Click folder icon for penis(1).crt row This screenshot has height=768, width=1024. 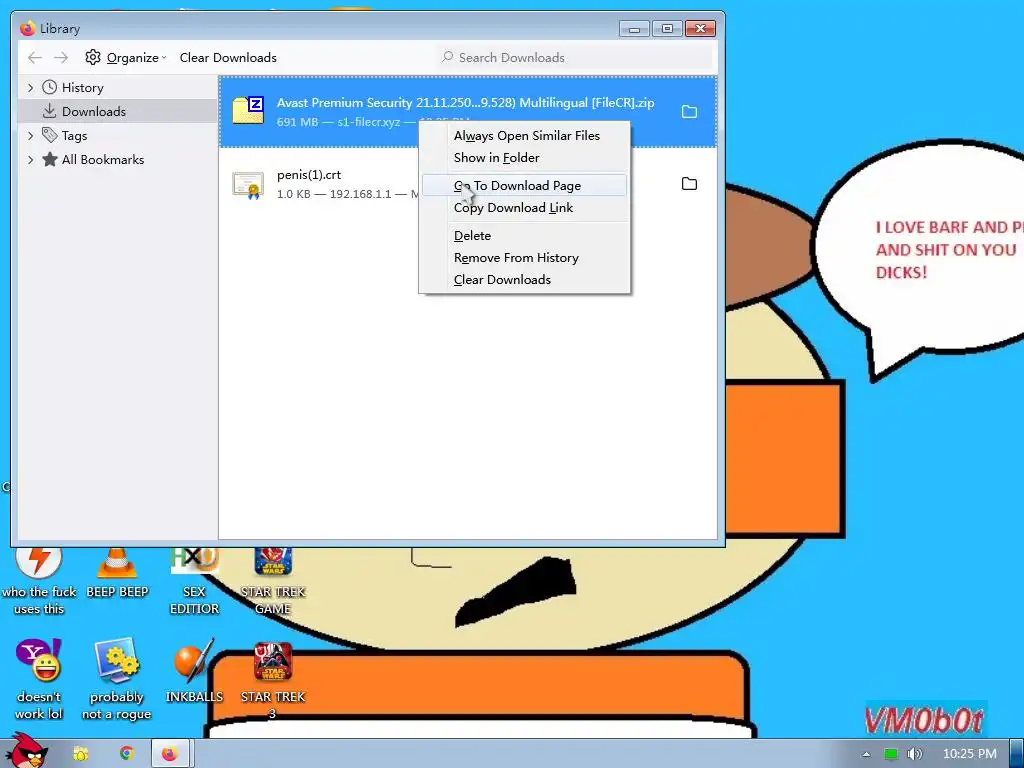(x=689, y=184)
